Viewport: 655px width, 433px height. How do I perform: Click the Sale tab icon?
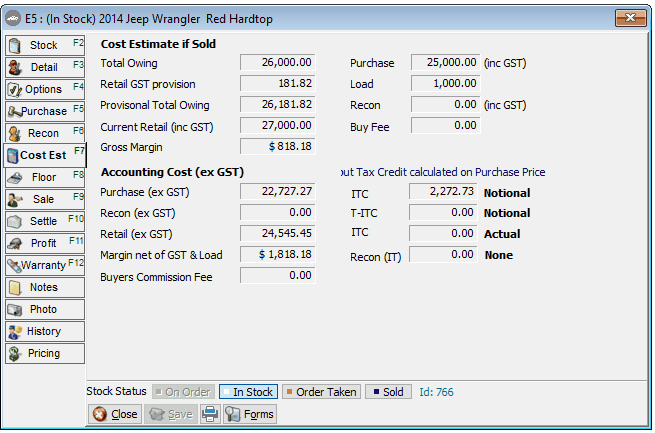click(15, 200)
